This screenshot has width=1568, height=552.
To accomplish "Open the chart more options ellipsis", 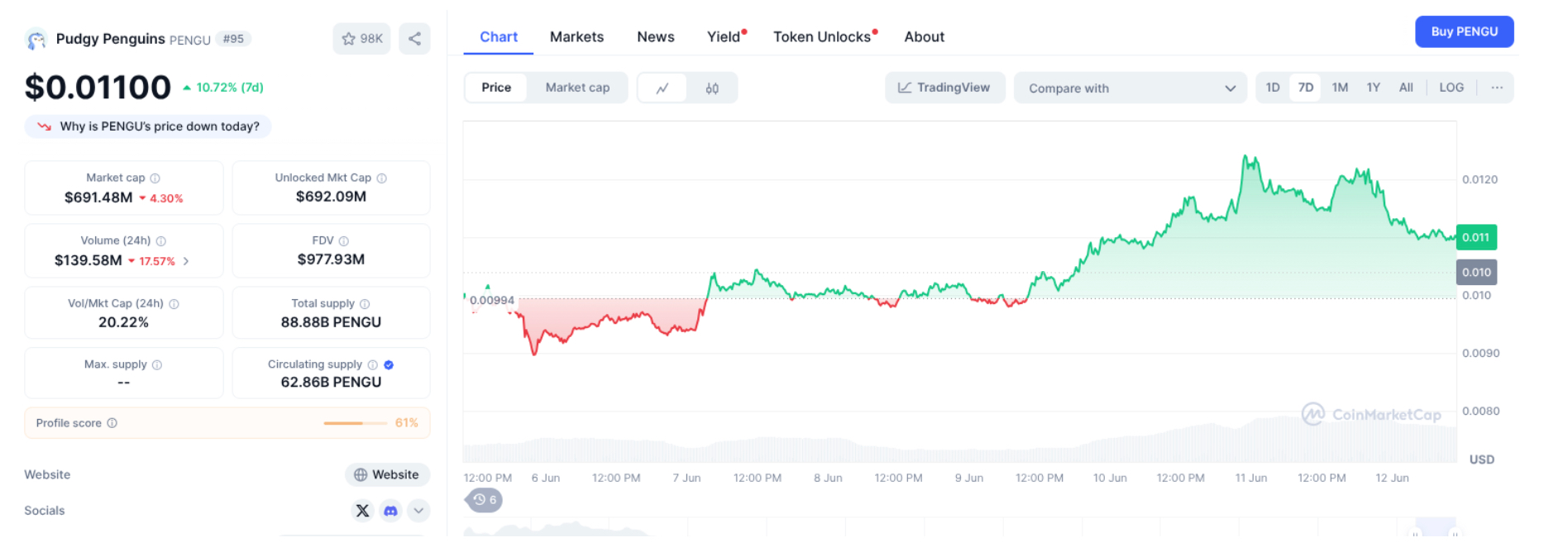I will click(1497, 88).
